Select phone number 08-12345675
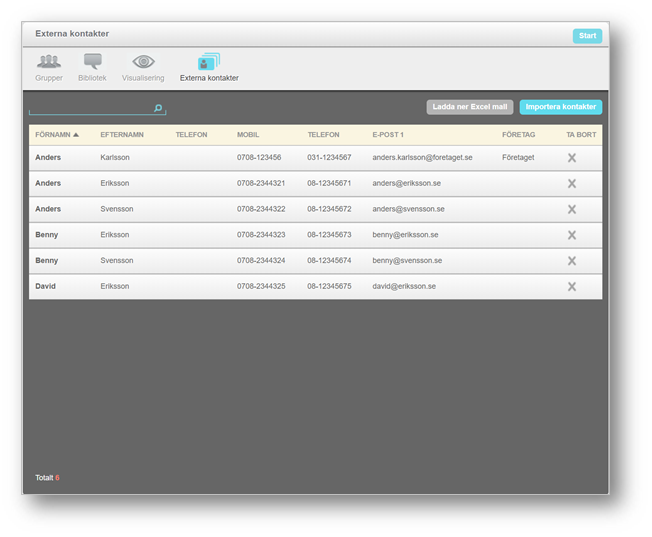This screenshot has height=537, width=652. pyautogui.click(x=329, y=287)
